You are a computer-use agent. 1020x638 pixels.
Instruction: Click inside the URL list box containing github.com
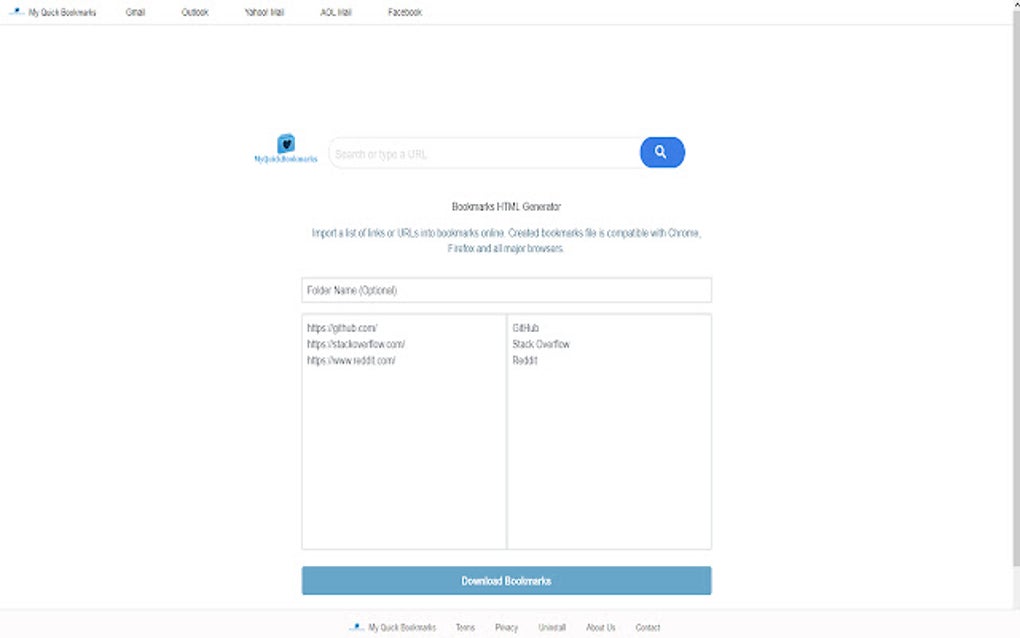[403, 430]
